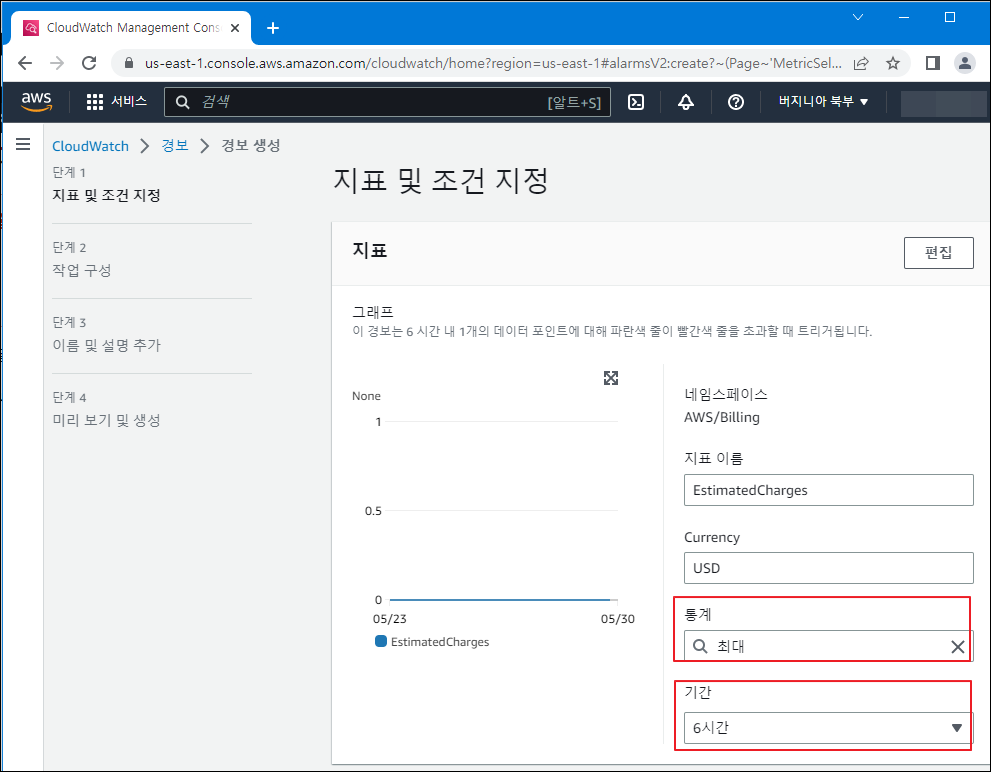Viewport: 991px width, 772px height.
Task: Toggle the EstimatedCharges legend color swatch
Action: [380, 641]
